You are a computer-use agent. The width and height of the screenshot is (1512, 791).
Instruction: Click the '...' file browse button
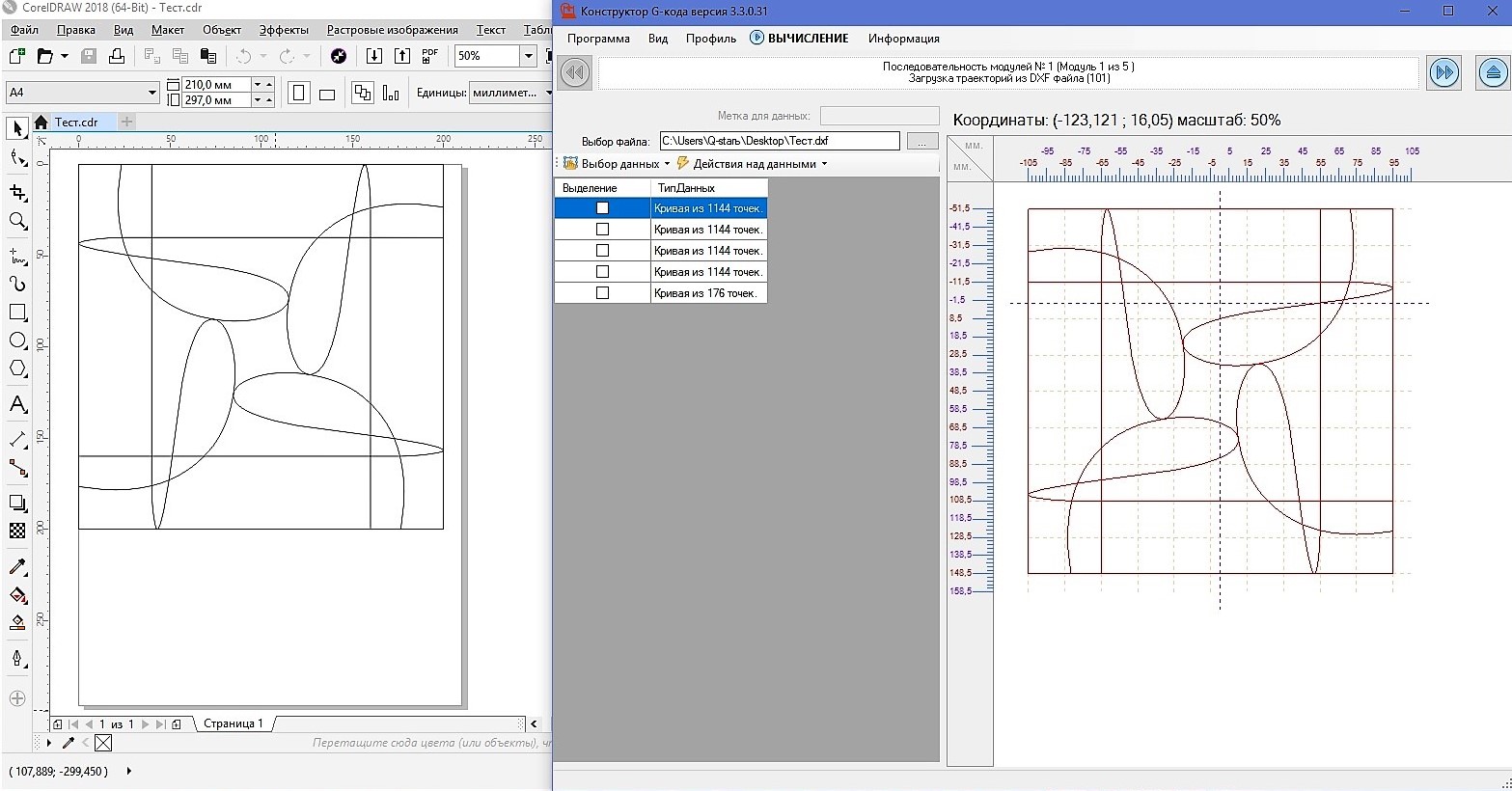(922, 141)
